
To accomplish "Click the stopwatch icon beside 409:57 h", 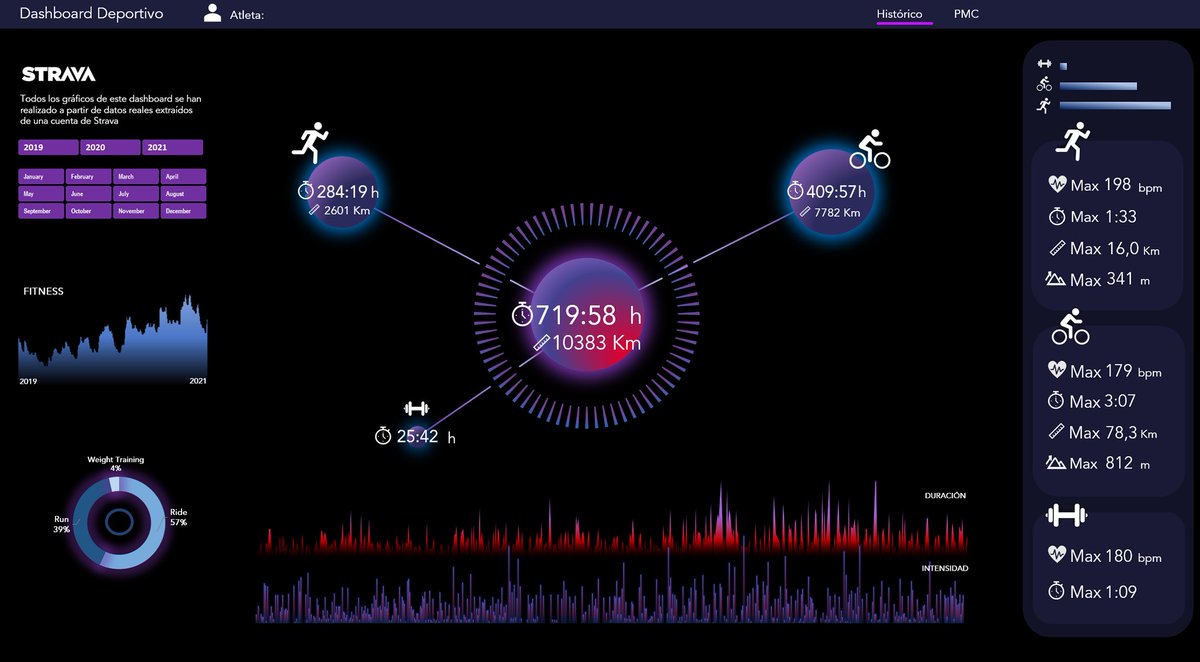I will pos(795,190).
